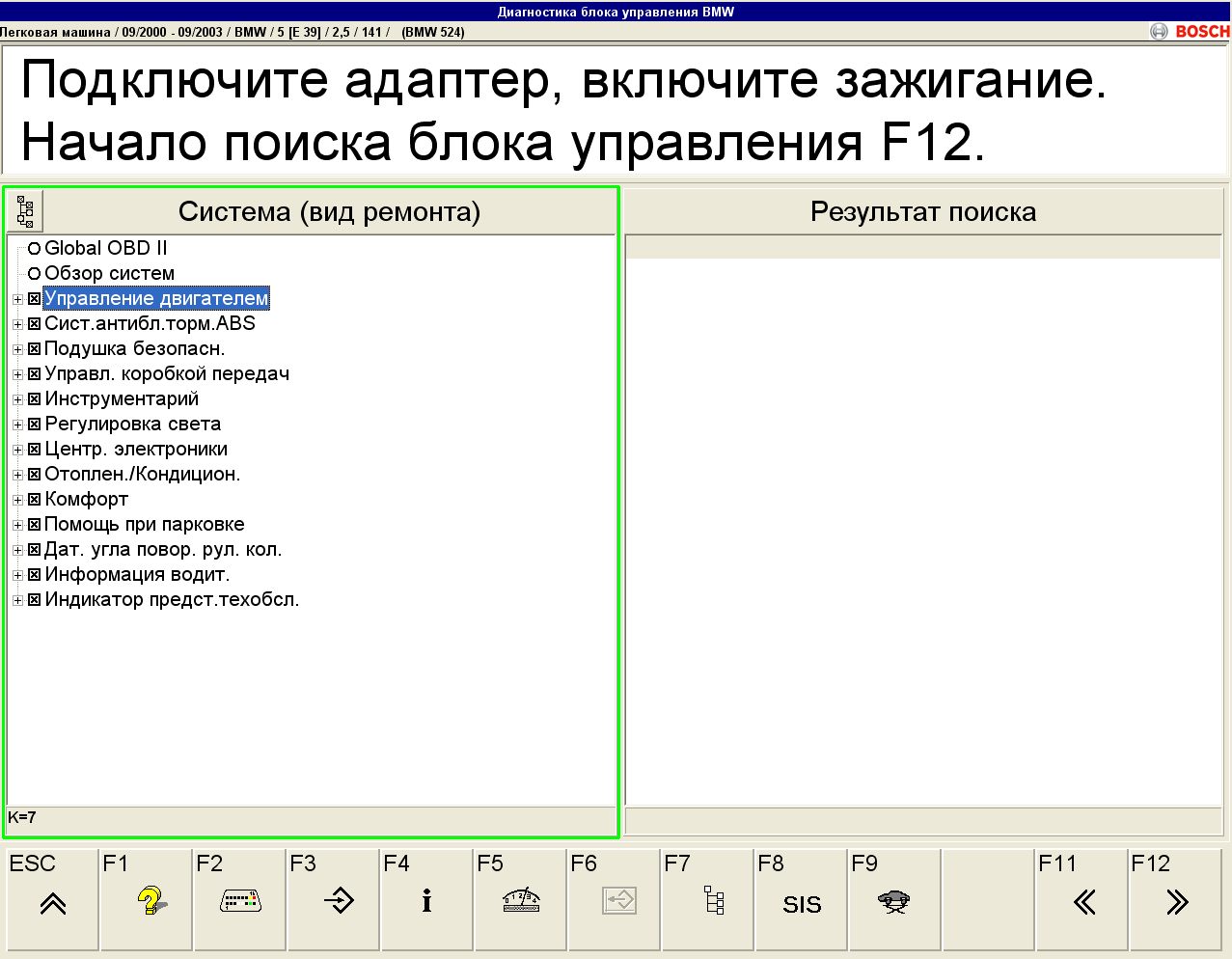Select the Индикатор предст.техобсл. label
The height and width of the screenshot is (959, 1232).
point(172,600)
